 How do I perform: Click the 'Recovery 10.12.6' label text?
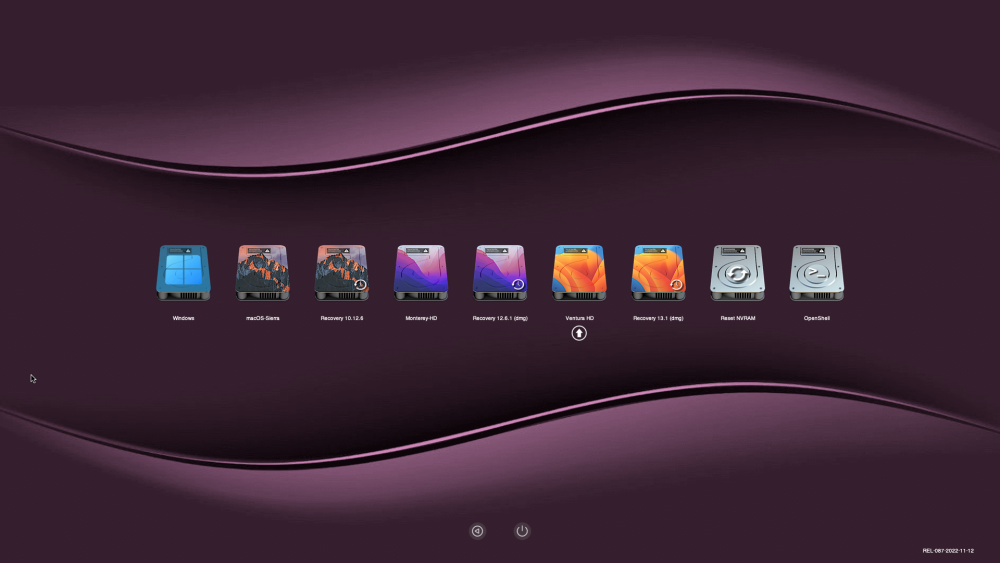point(342,318)
